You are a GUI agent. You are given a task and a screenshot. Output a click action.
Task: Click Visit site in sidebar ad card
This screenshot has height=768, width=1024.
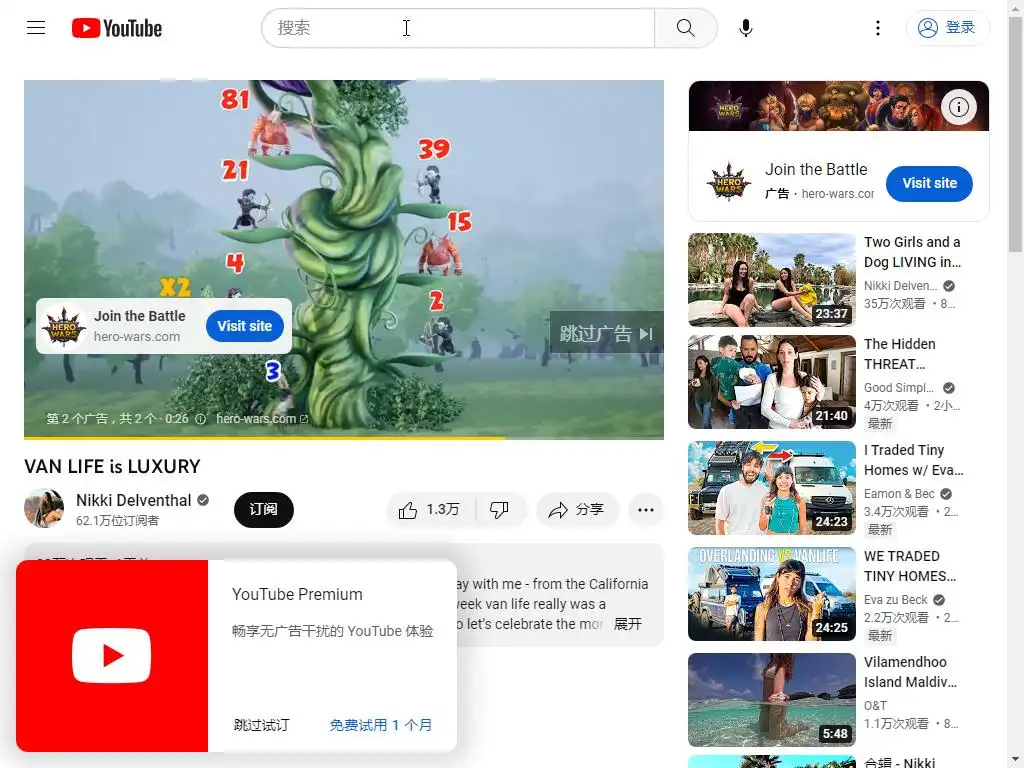[x=929, y=184]
